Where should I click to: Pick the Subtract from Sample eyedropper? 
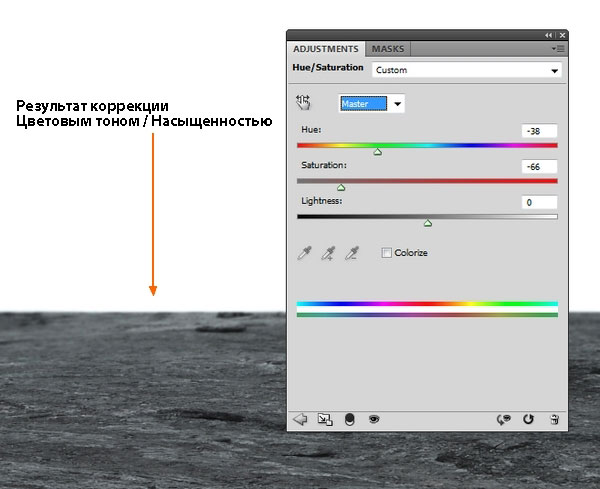pyautogui.click(x=352, y=253)
